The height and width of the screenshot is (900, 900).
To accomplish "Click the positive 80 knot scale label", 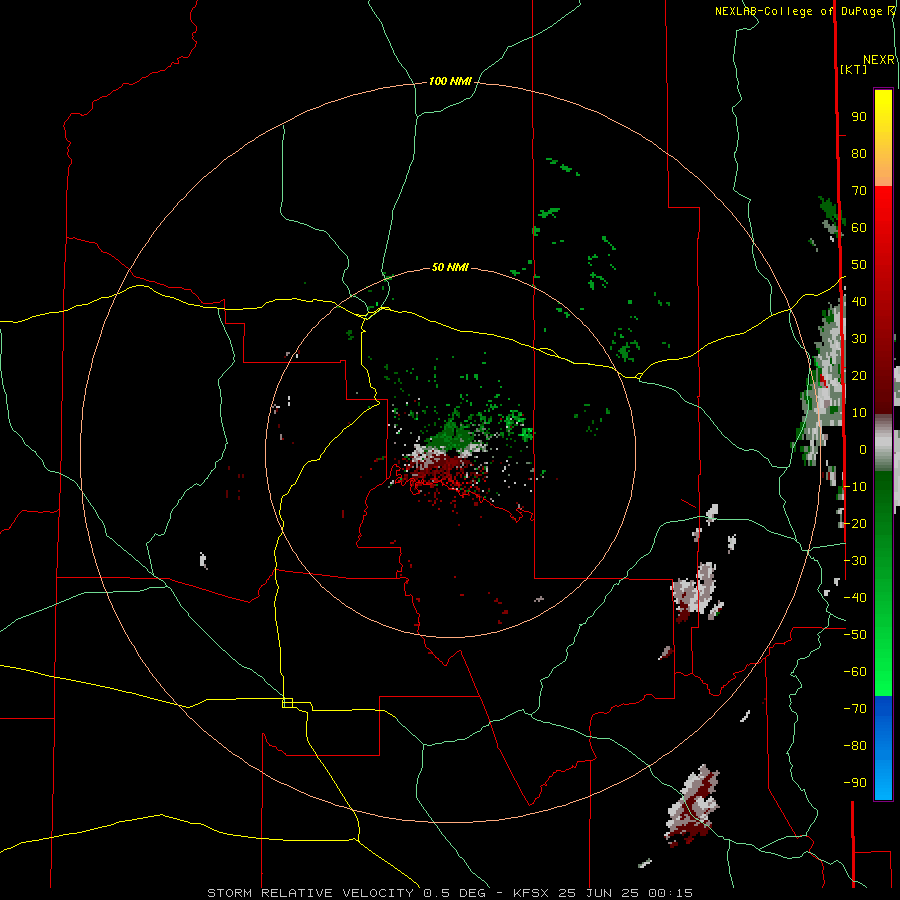I will tap(859, 154).
